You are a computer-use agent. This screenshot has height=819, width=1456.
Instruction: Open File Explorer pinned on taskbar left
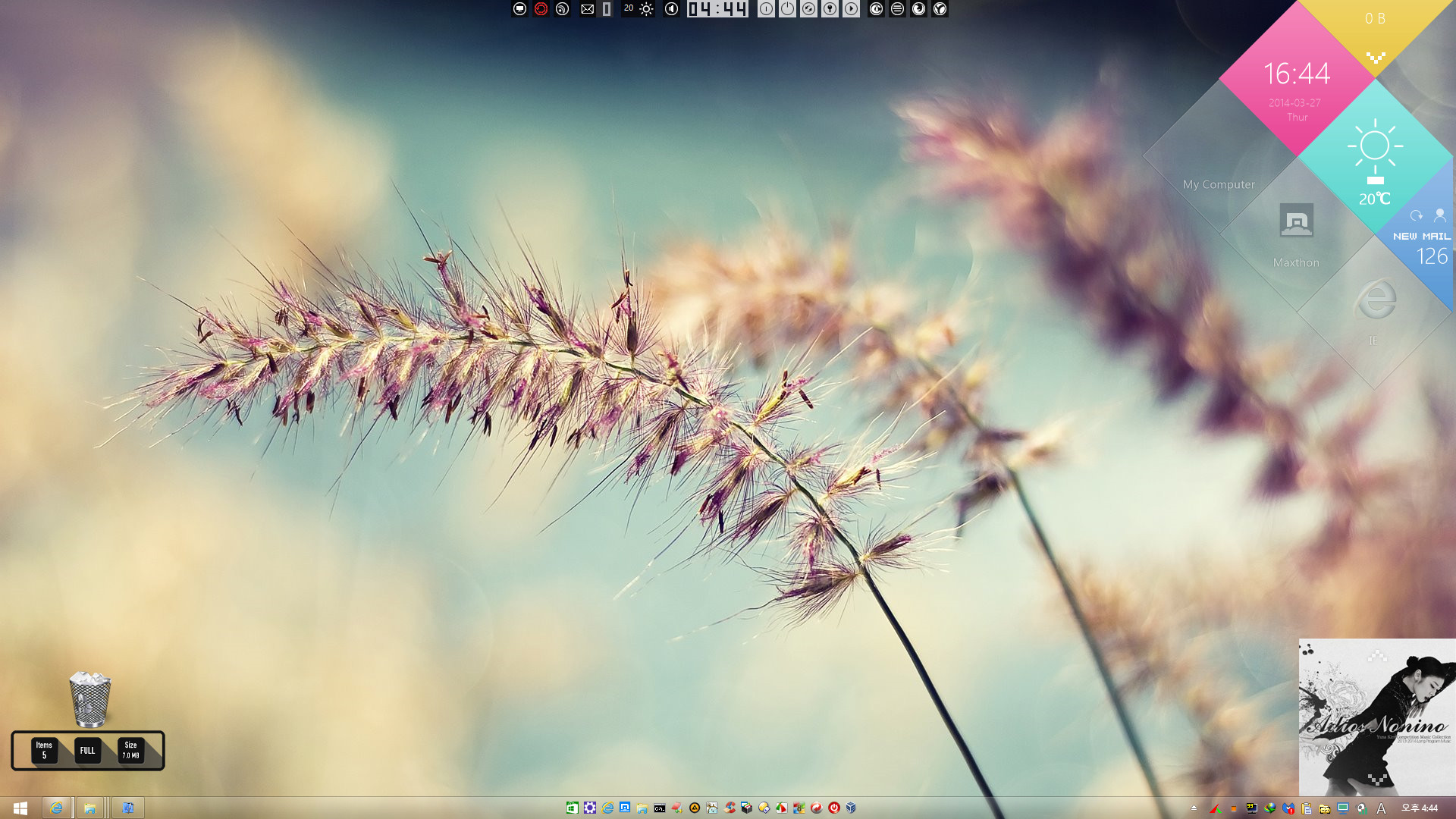[89, 808]
